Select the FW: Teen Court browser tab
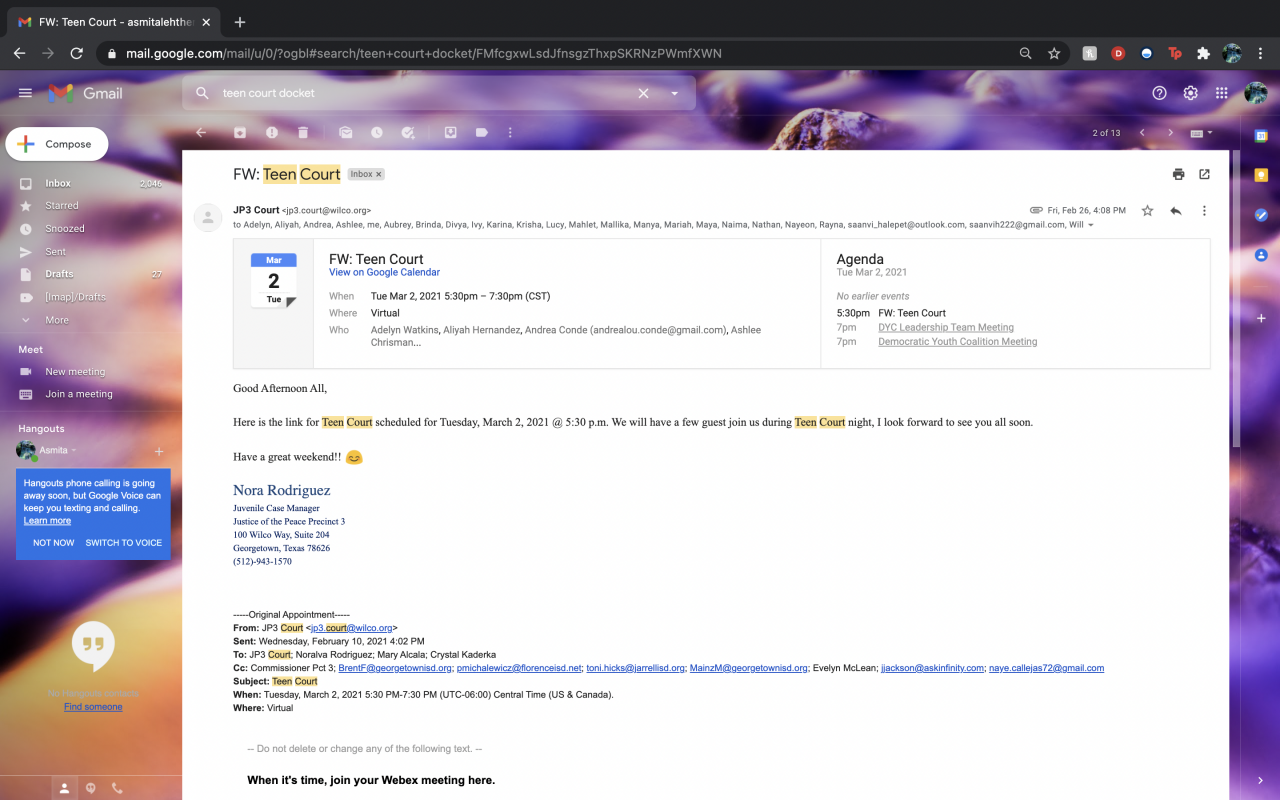The width and height of the screenshot is (1280, 800). (112, 22)
